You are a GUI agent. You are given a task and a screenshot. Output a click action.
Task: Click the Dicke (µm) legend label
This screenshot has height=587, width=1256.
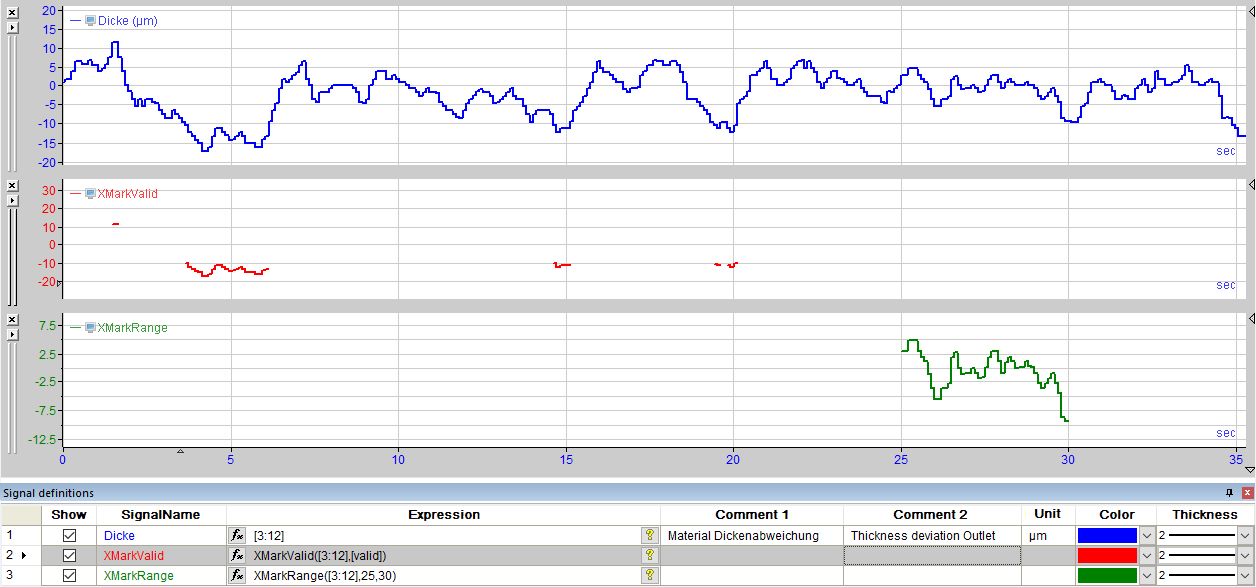pos(127,20)
